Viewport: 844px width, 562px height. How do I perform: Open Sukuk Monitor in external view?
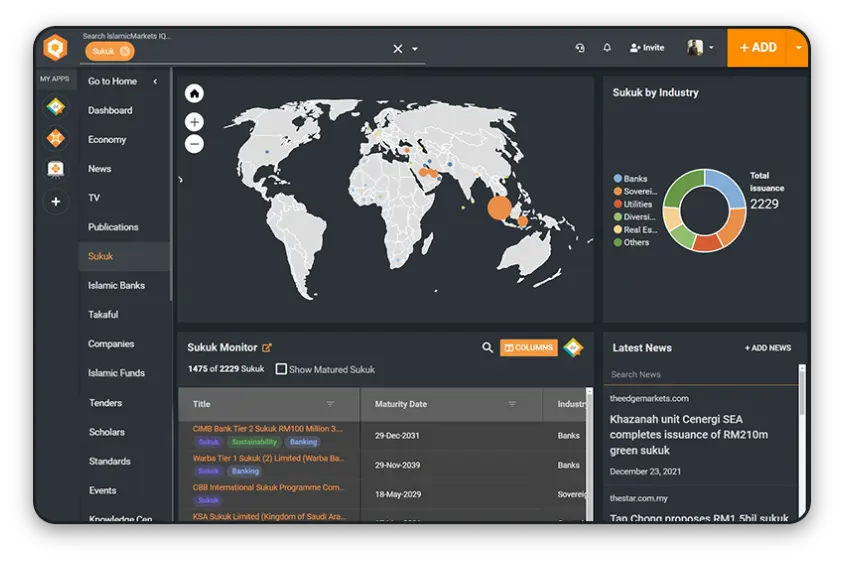[267, 348]
